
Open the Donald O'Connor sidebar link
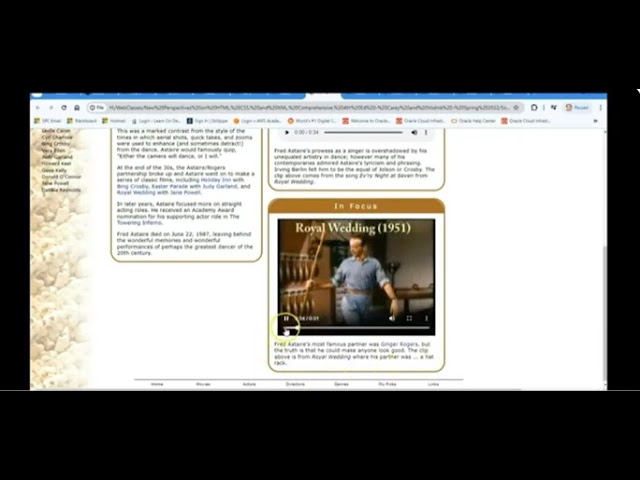(x=61, y=177)
